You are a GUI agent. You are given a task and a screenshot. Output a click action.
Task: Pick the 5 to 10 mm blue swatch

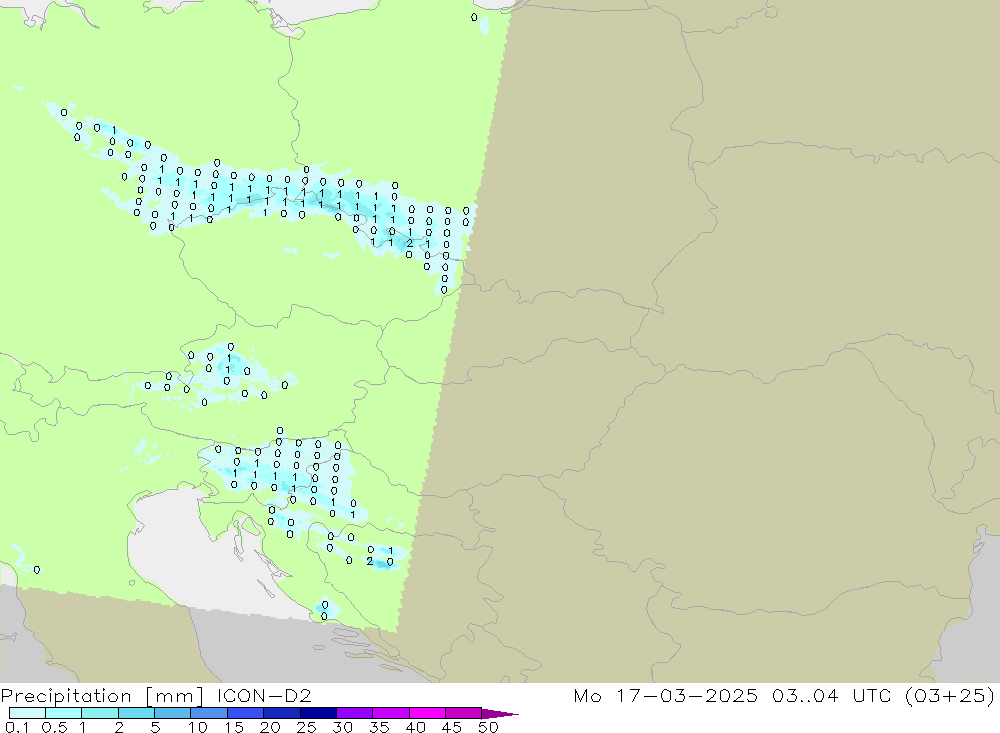tap(173, 713)
